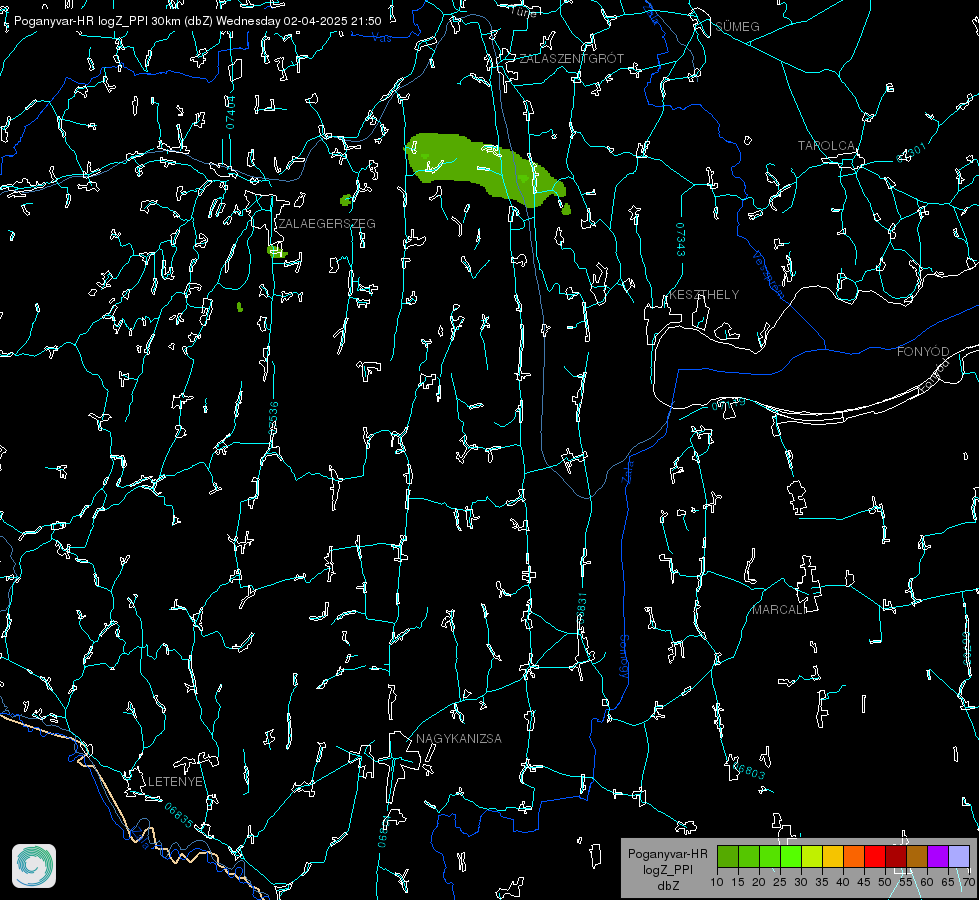Click the SÜMEG town label
The image size is (979, 900).
[737, 26]
